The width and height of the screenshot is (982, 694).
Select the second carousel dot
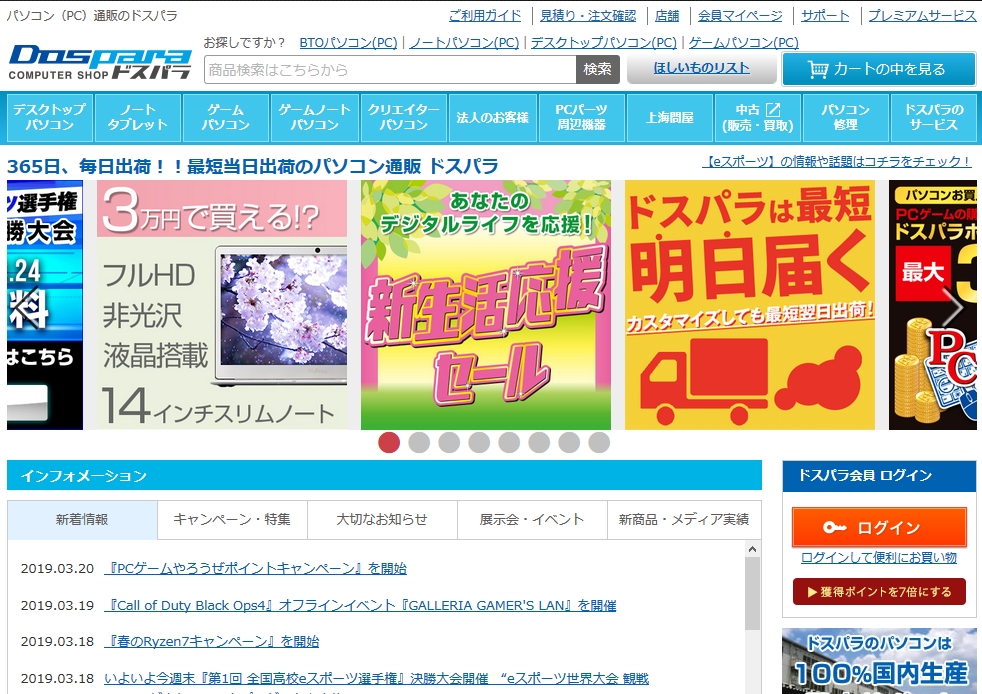coord(419,442)
